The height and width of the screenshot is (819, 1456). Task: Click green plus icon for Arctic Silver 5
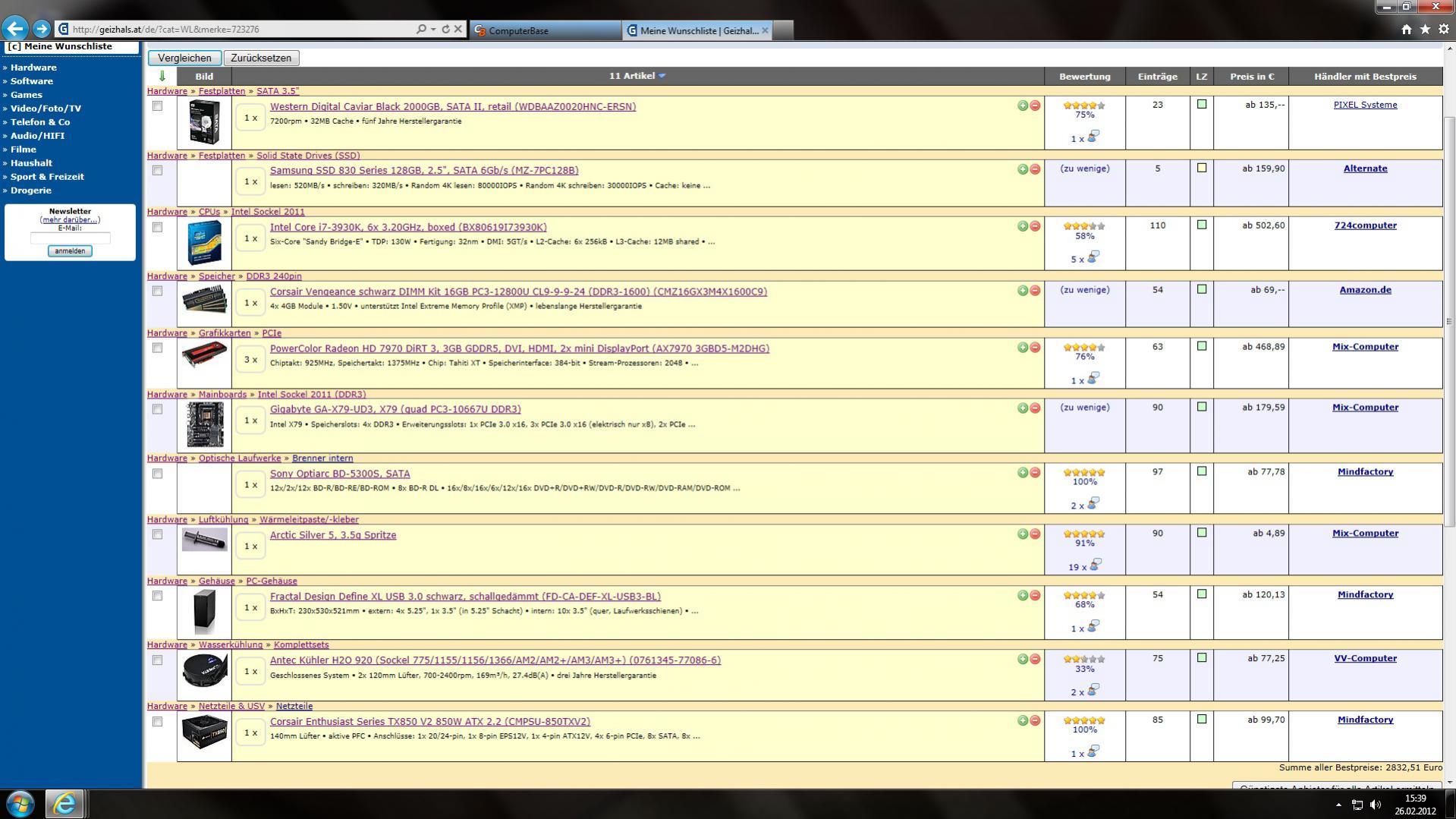1023,534
